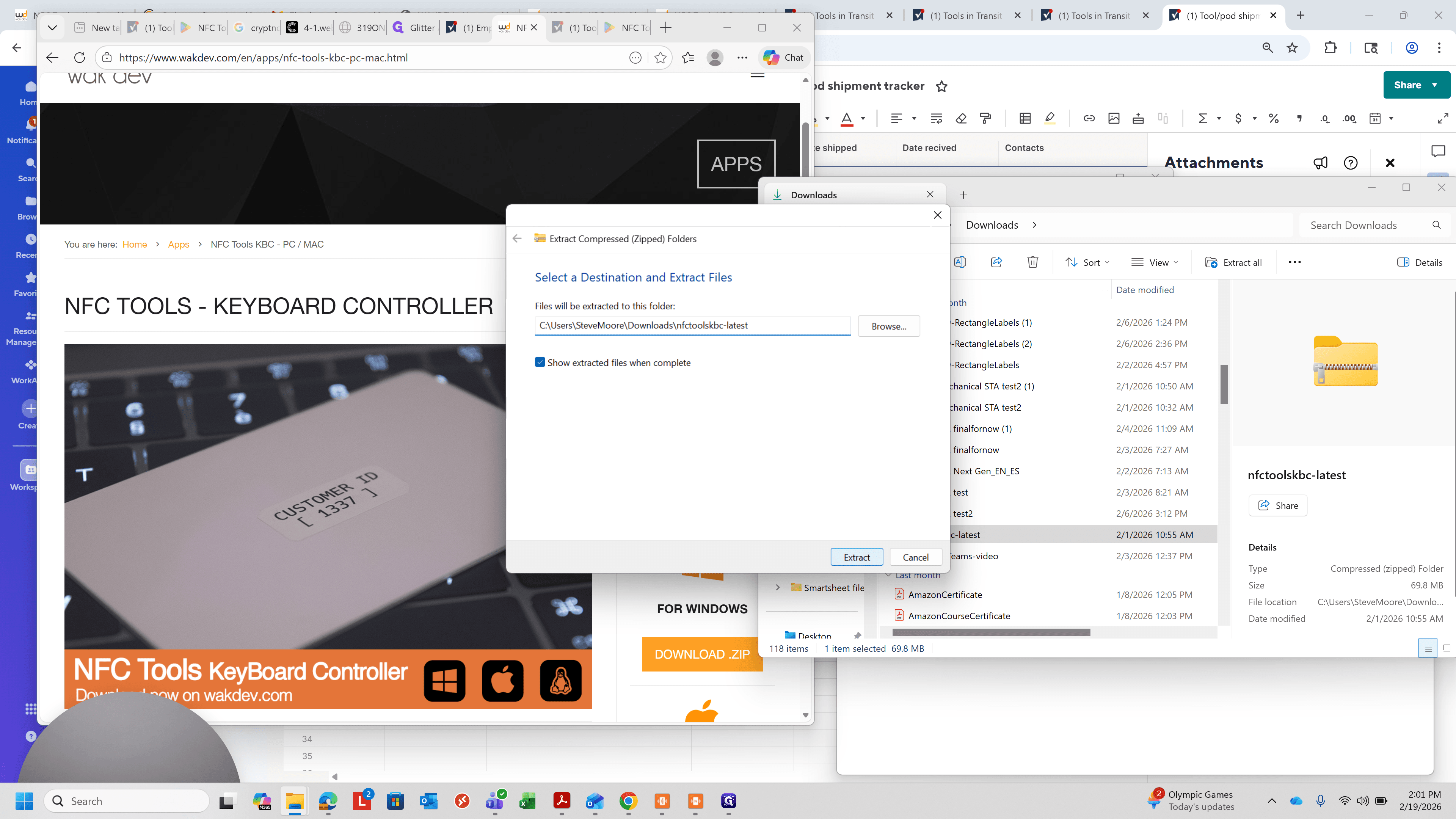This screenshot has height=819, width=1456.
Task: Cancel the Extract Compressed Folders dialog
Action: [x=915, y=557]
